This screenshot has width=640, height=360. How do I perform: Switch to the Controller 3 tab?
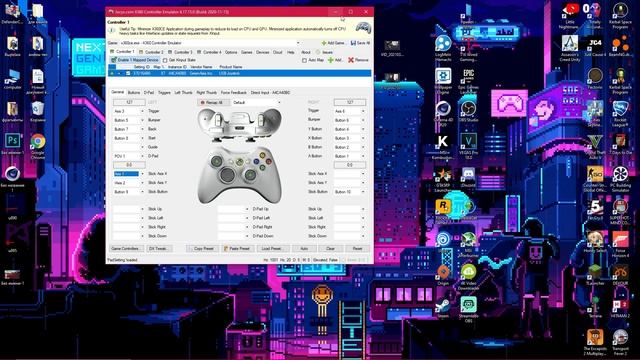point(180,52)
